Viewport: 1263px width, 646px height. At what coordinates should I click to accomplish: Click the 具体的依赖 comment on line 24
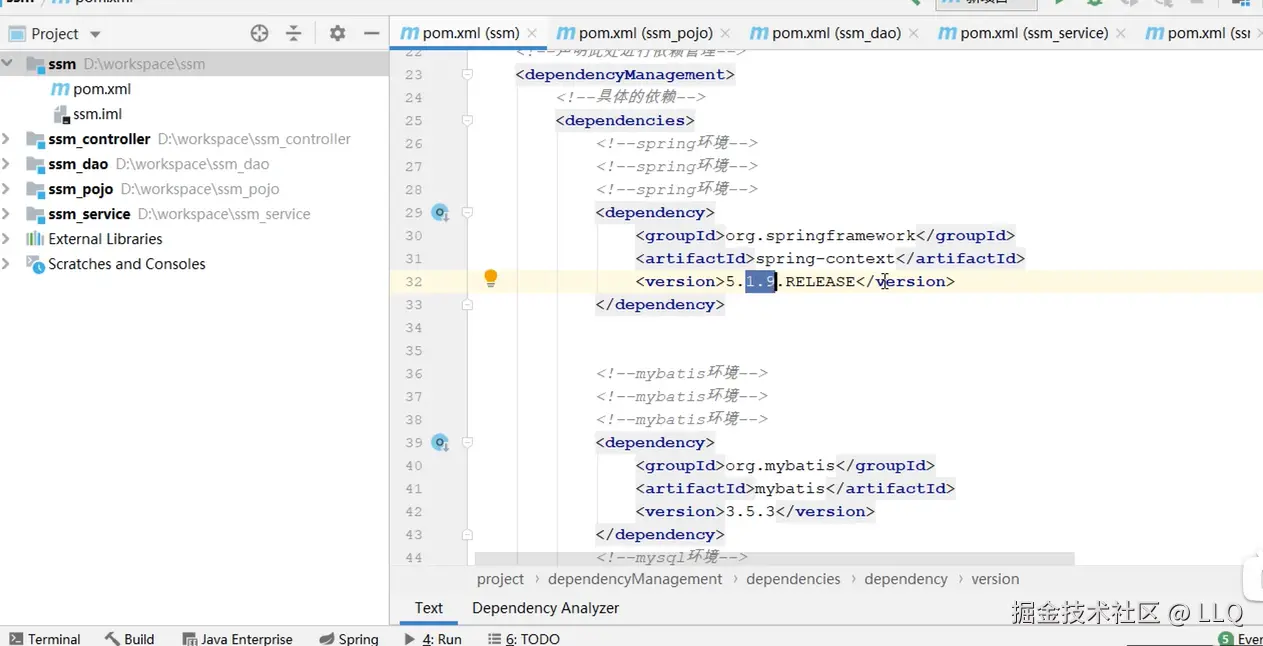tap(631, 97)
